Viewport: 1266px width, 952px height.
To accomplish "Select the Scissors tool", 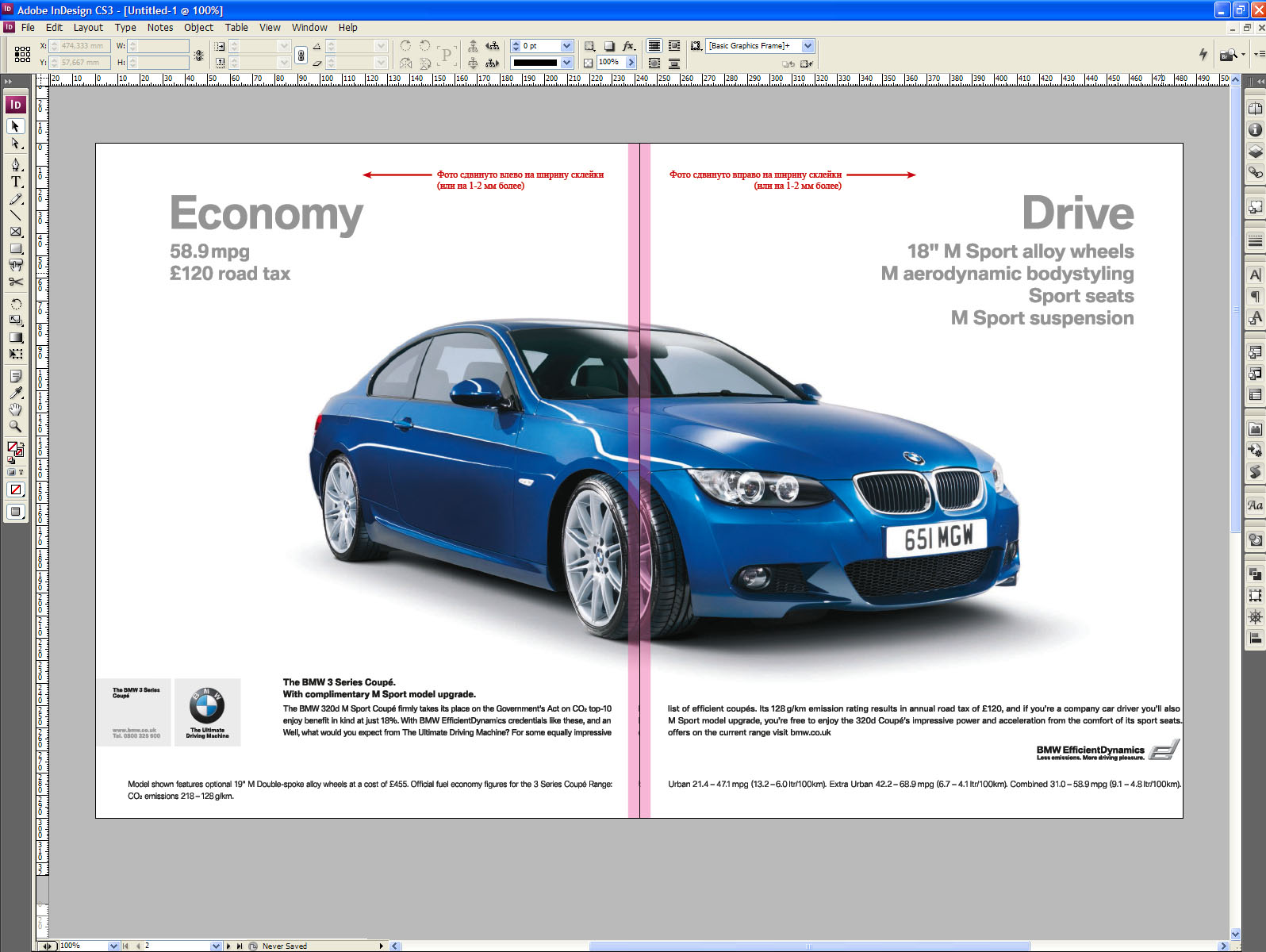I will [15, 282].
